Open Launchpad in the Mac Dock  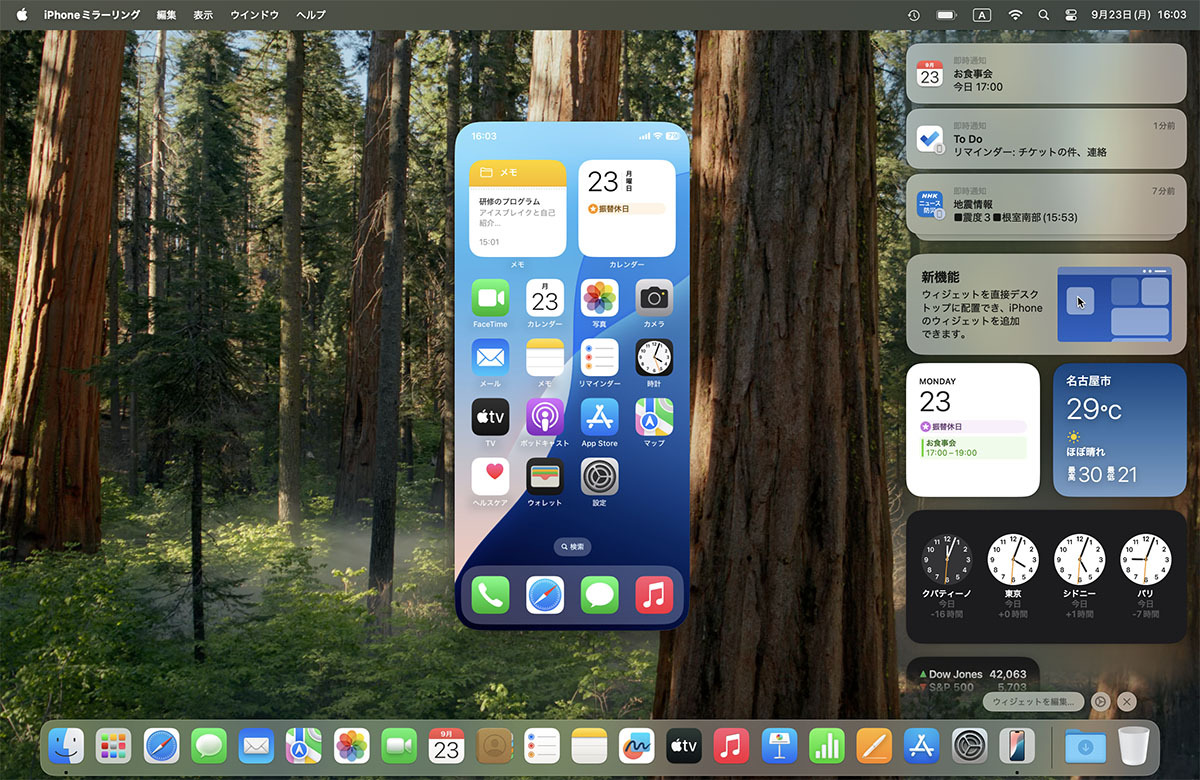(114, 746)
